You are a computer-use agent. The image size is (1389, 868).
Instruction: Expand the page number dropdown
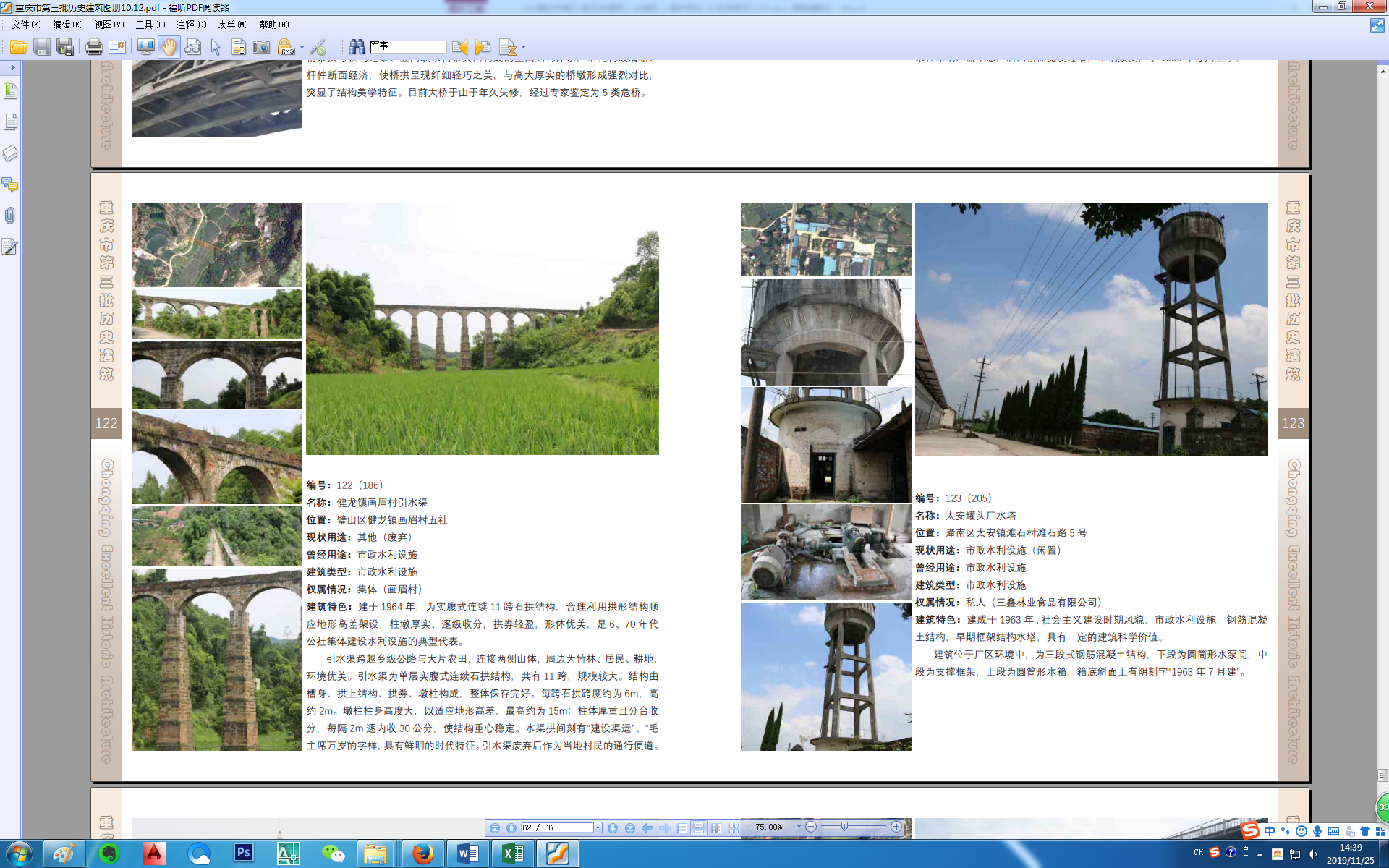coord(598,827)
